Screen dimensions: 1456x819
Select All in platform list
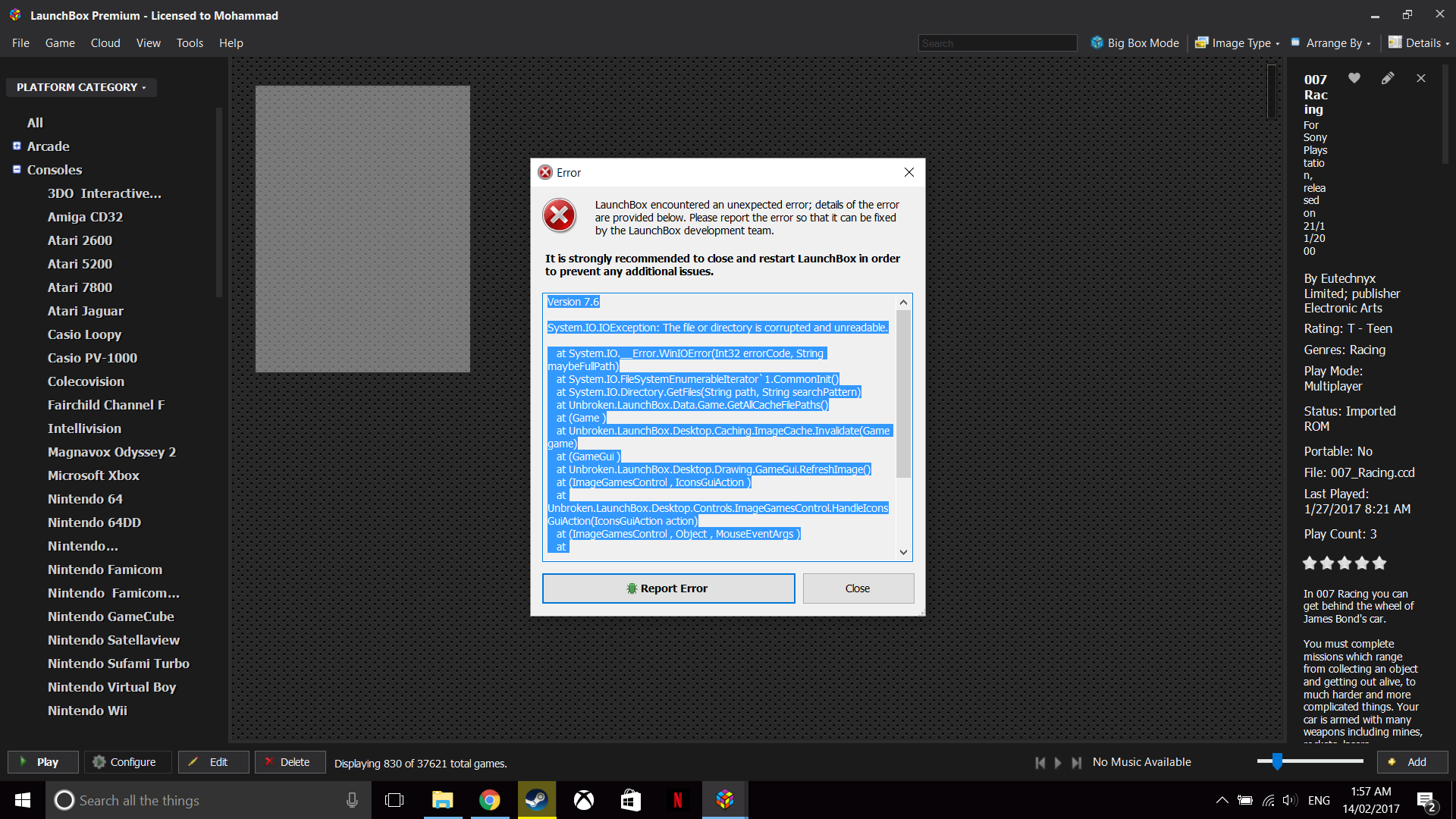point(35,123)
